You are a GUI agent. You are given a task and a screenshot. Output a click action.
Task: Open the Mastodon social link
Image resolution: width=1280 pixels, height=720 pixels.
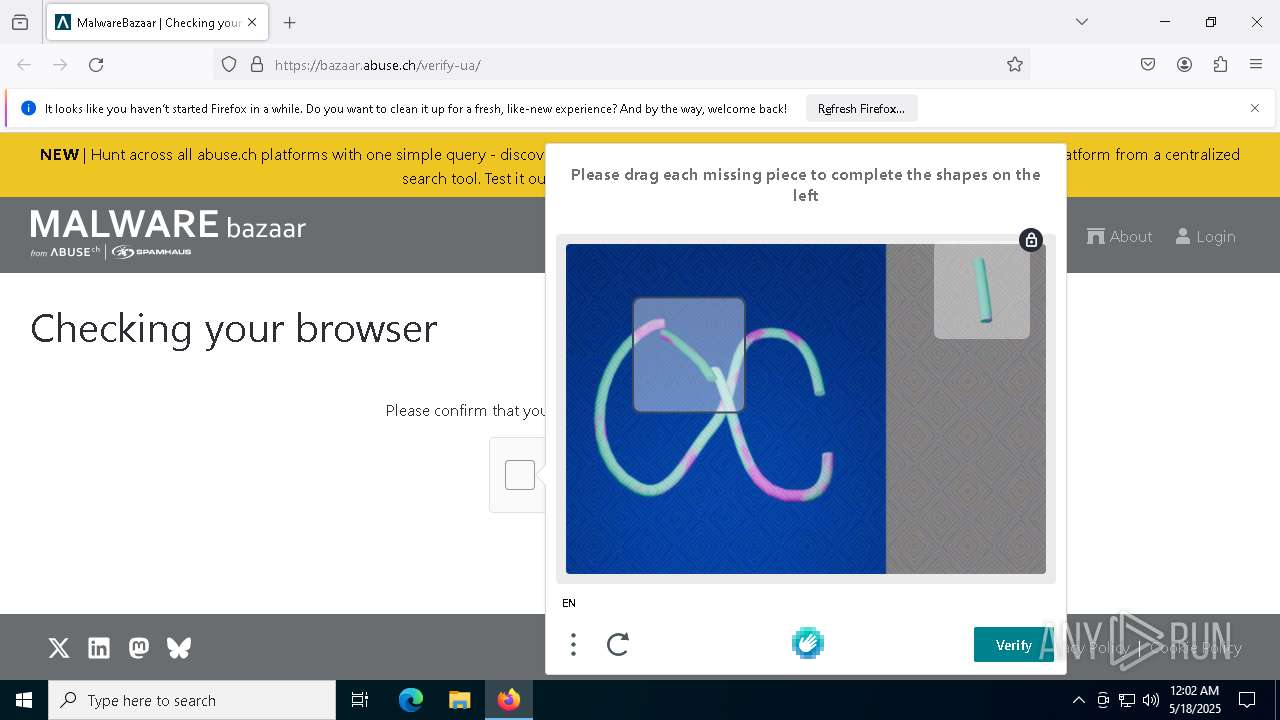139,648
